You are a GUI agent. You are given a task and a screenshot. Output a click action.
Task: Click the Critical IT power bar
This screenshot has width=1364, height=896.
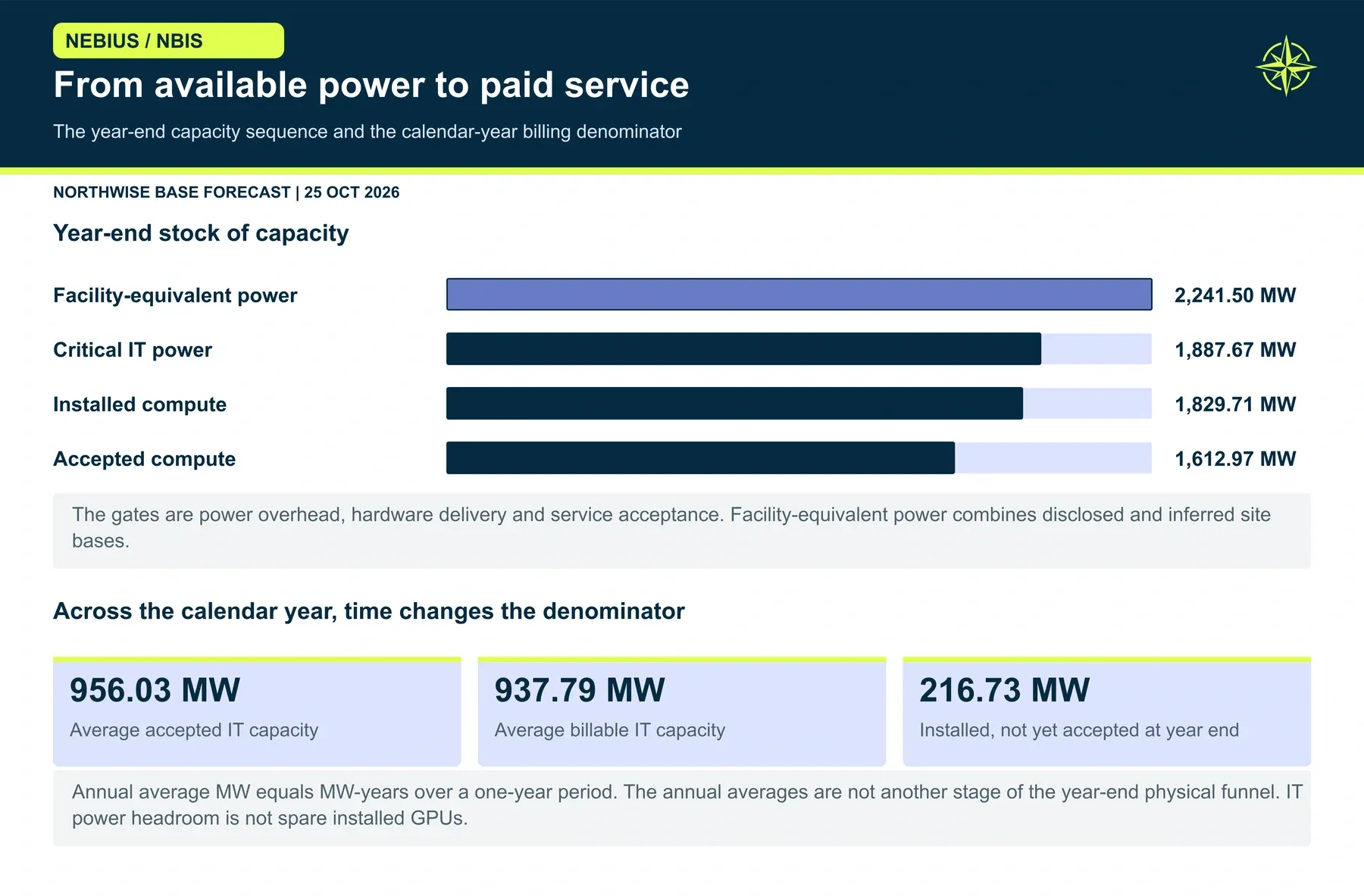click(x=743, y=349)
